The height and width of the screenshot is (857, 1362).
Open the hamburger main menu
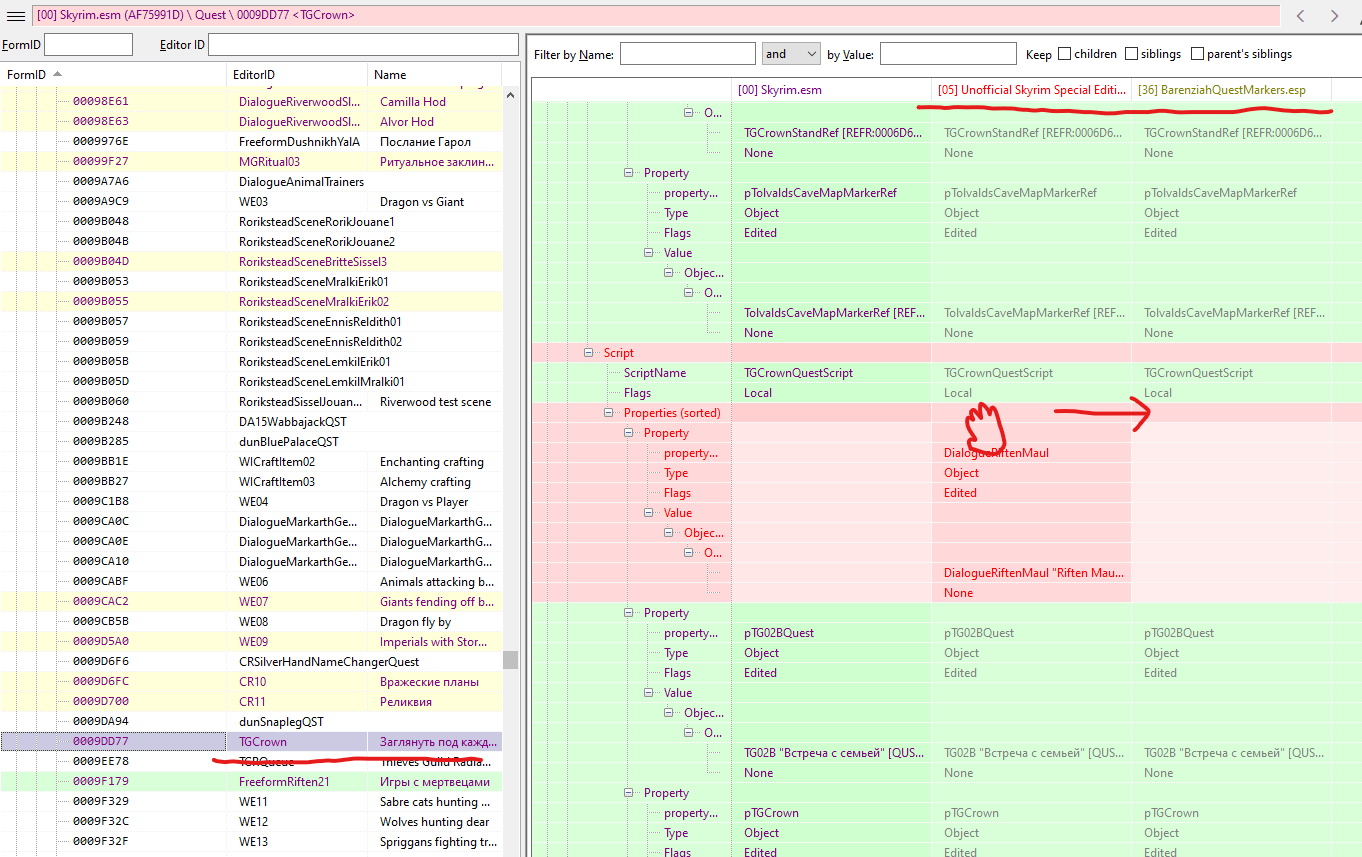click(16, 16)
